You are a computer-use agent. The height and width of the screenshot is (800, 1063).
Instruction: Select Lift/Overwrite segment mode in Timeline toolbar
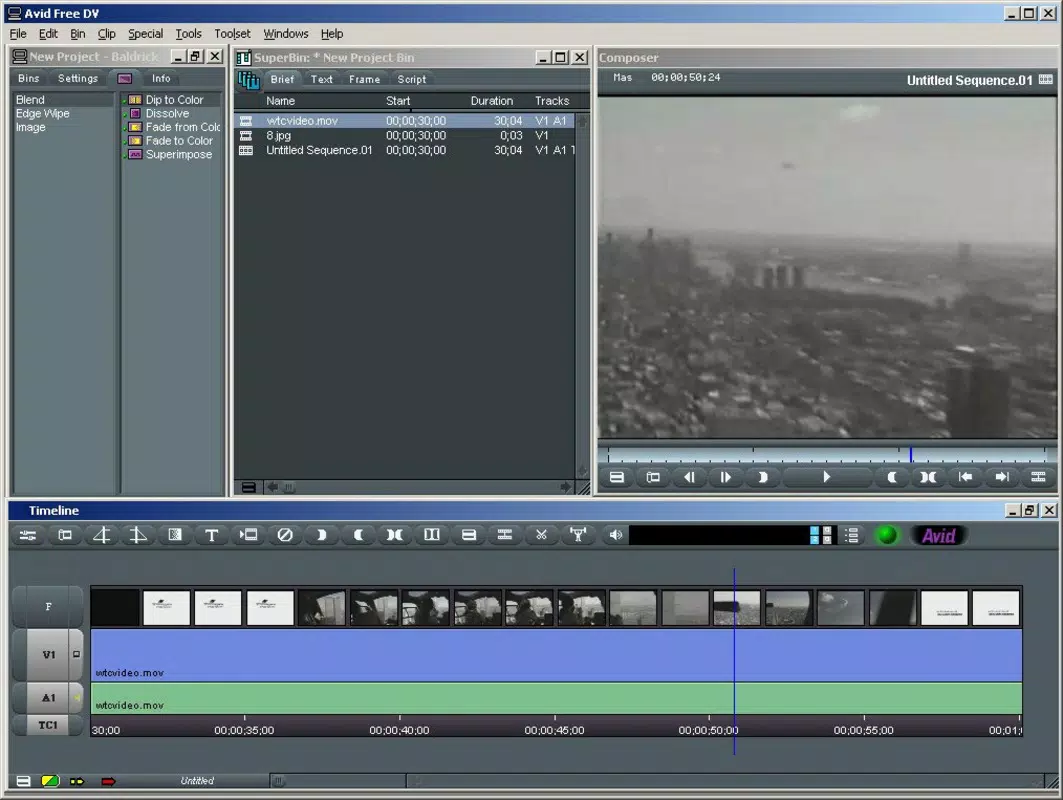click(138, 536)
